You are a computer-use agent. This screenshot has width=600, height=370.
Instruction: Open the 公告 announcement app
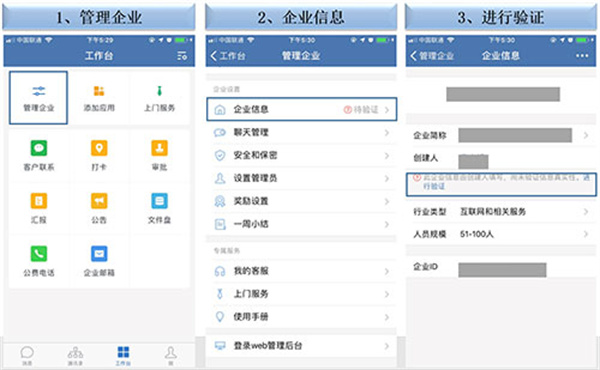[99, 208]
